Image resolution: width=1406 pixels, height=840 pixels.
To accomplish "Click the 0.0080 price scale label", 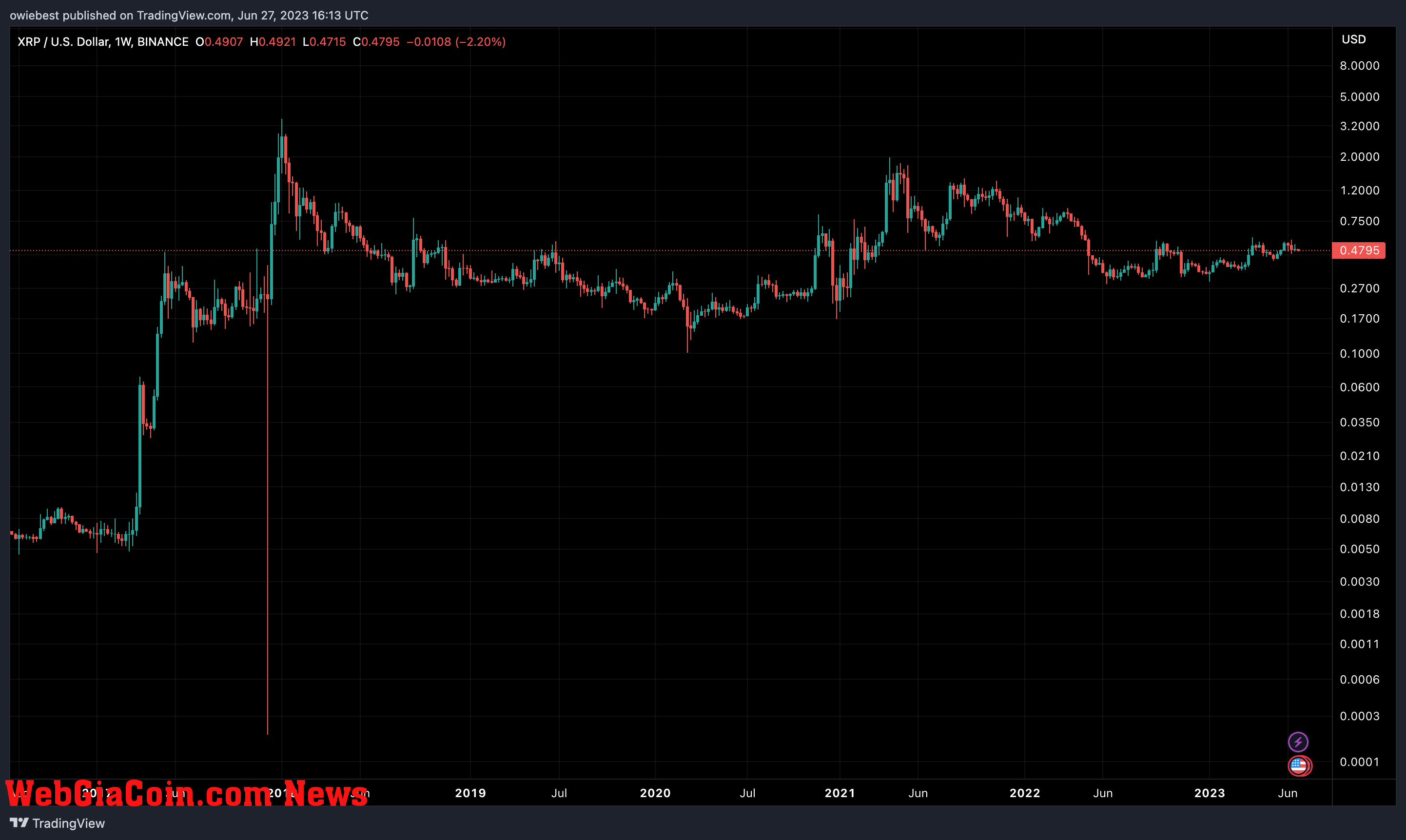I will point(1359,519).
